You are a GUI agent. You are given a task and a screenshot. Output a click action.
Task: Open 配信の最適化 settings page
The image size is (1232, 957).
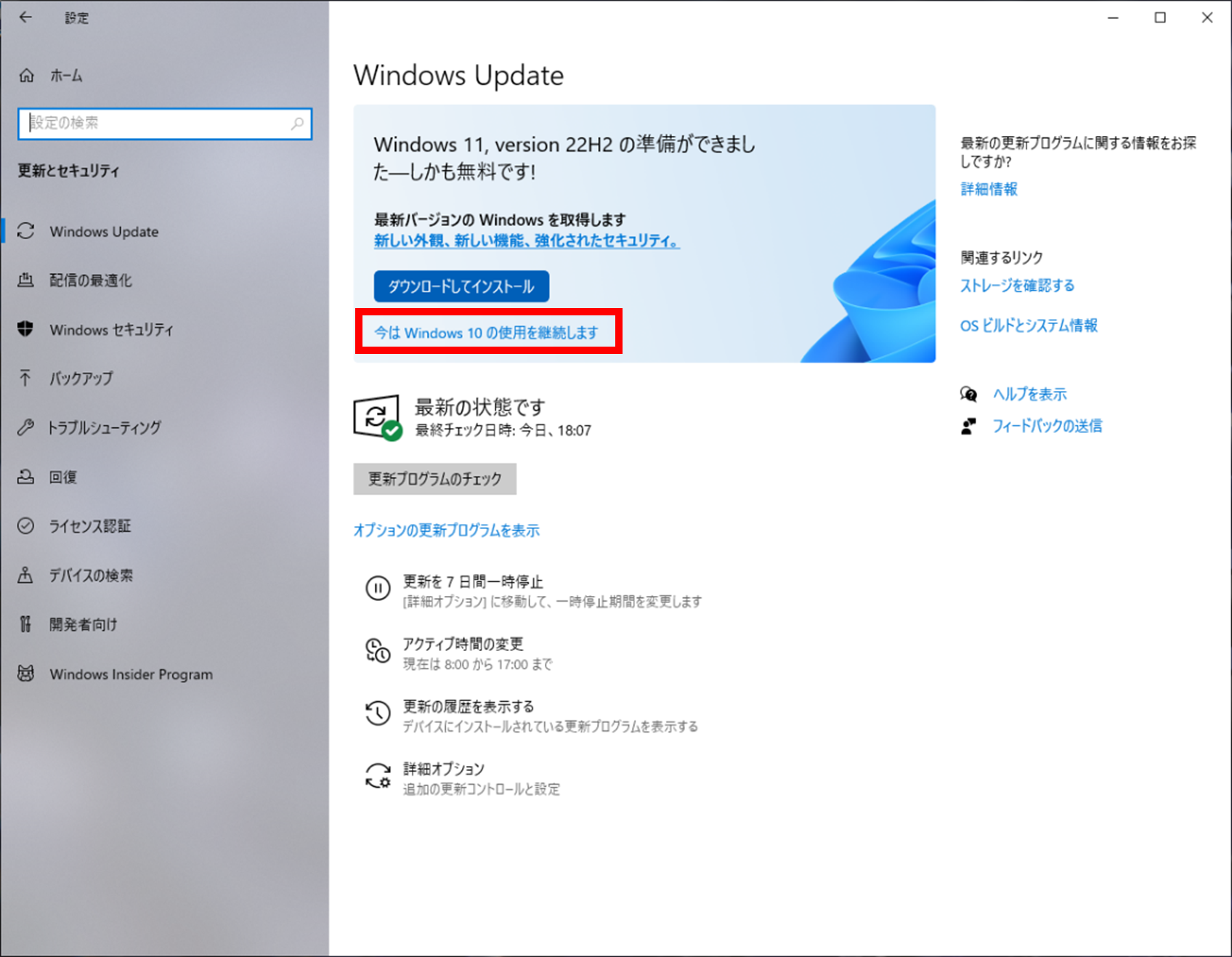click(x=91, y=280)
